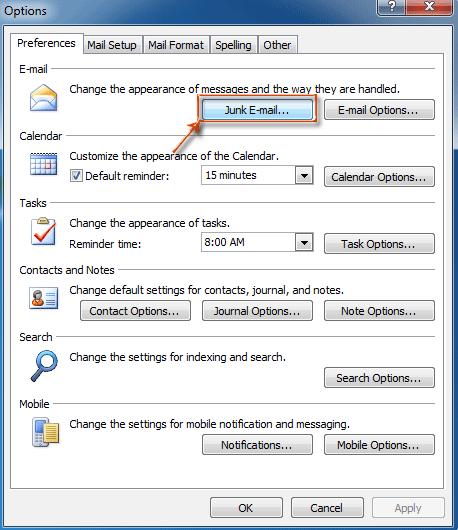Open the 8:00 AM reminder time dropdown
Viewport: 458px width, 530px height.
coord(304,242)
